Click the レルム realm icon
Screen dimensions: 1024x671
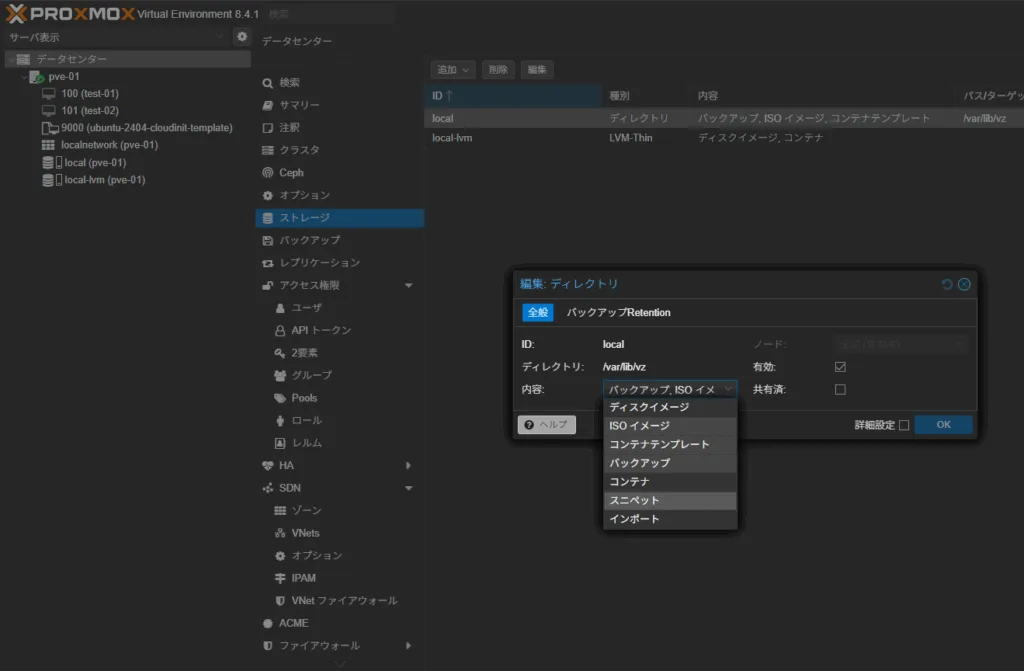[x=280, y=443]
